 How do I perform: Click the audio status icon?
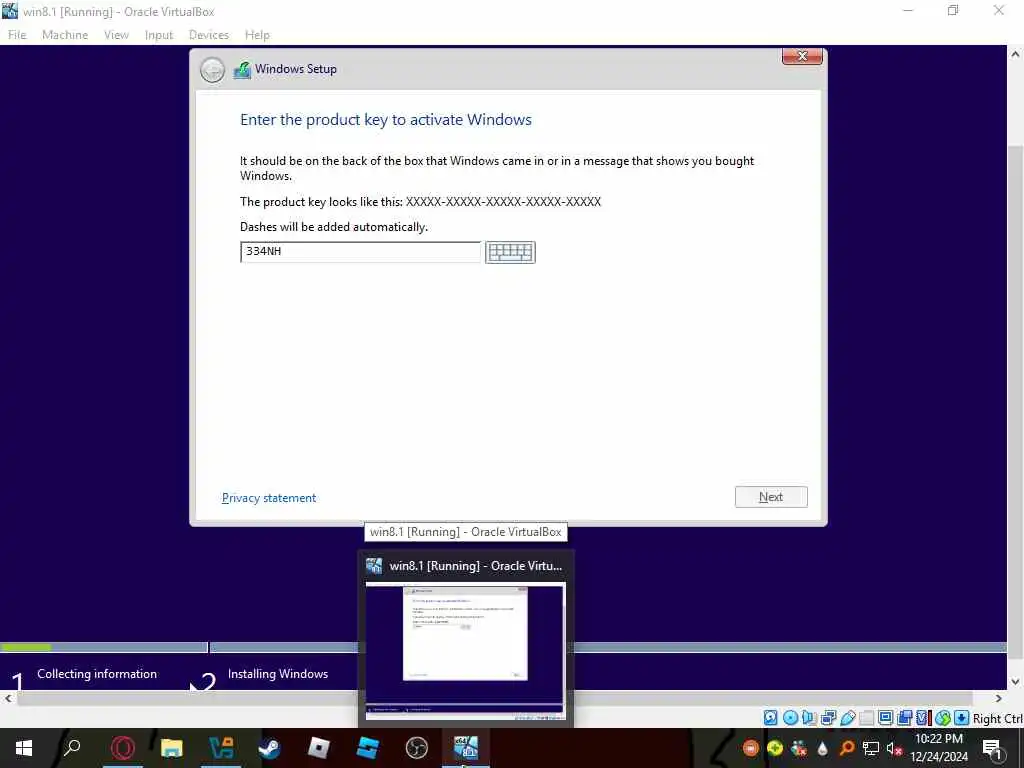[x=809, y=718]
